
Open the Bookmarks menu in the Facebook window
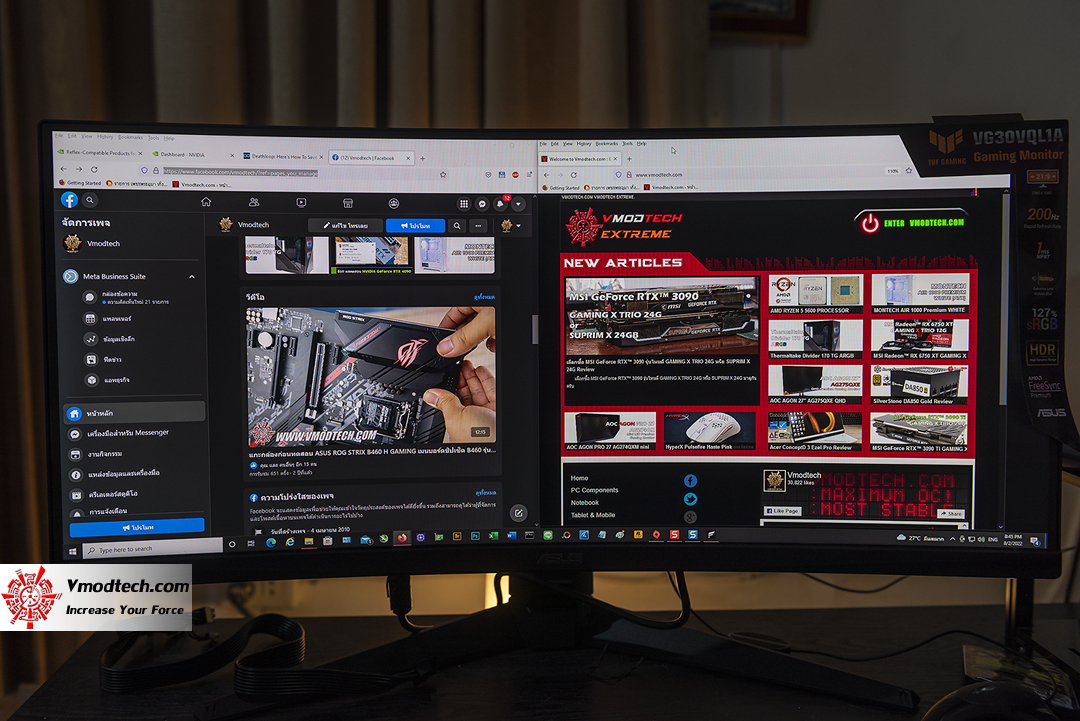click(129, 137)
